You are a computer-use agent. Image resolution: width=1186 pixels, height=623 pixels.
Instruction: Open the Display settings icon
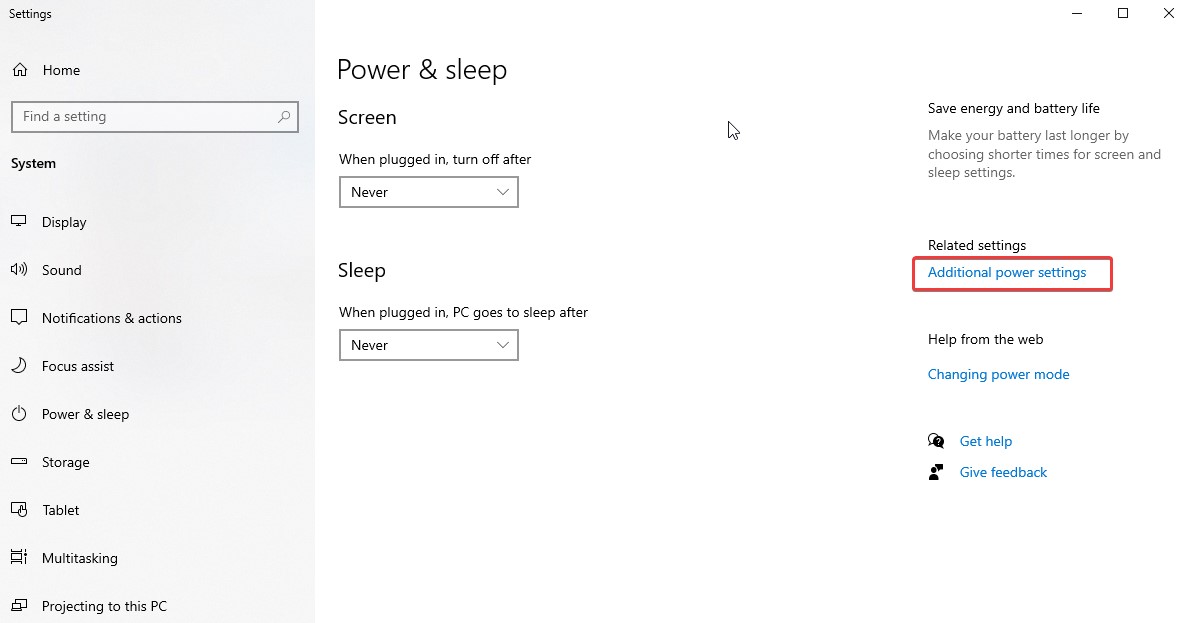click(x=20, y=221)
